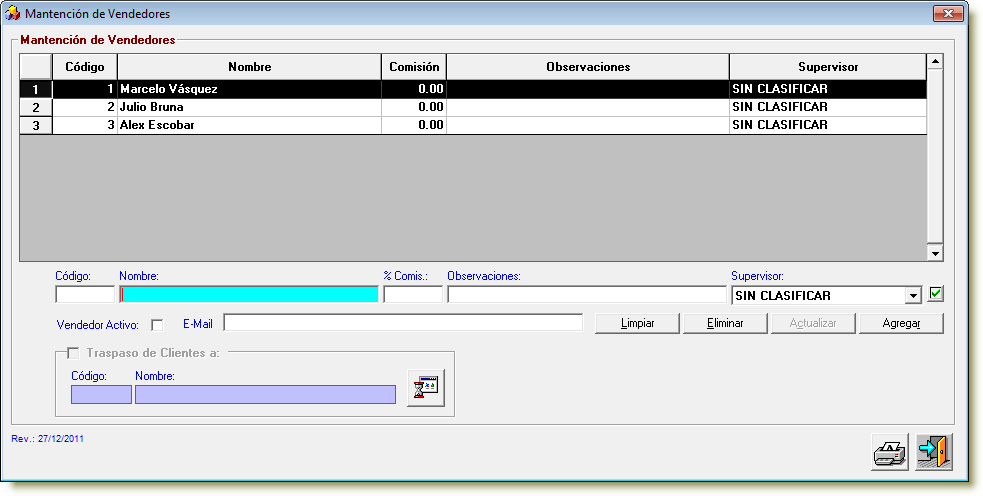
Task: Click row header number 2
Action: coord(36,107)
